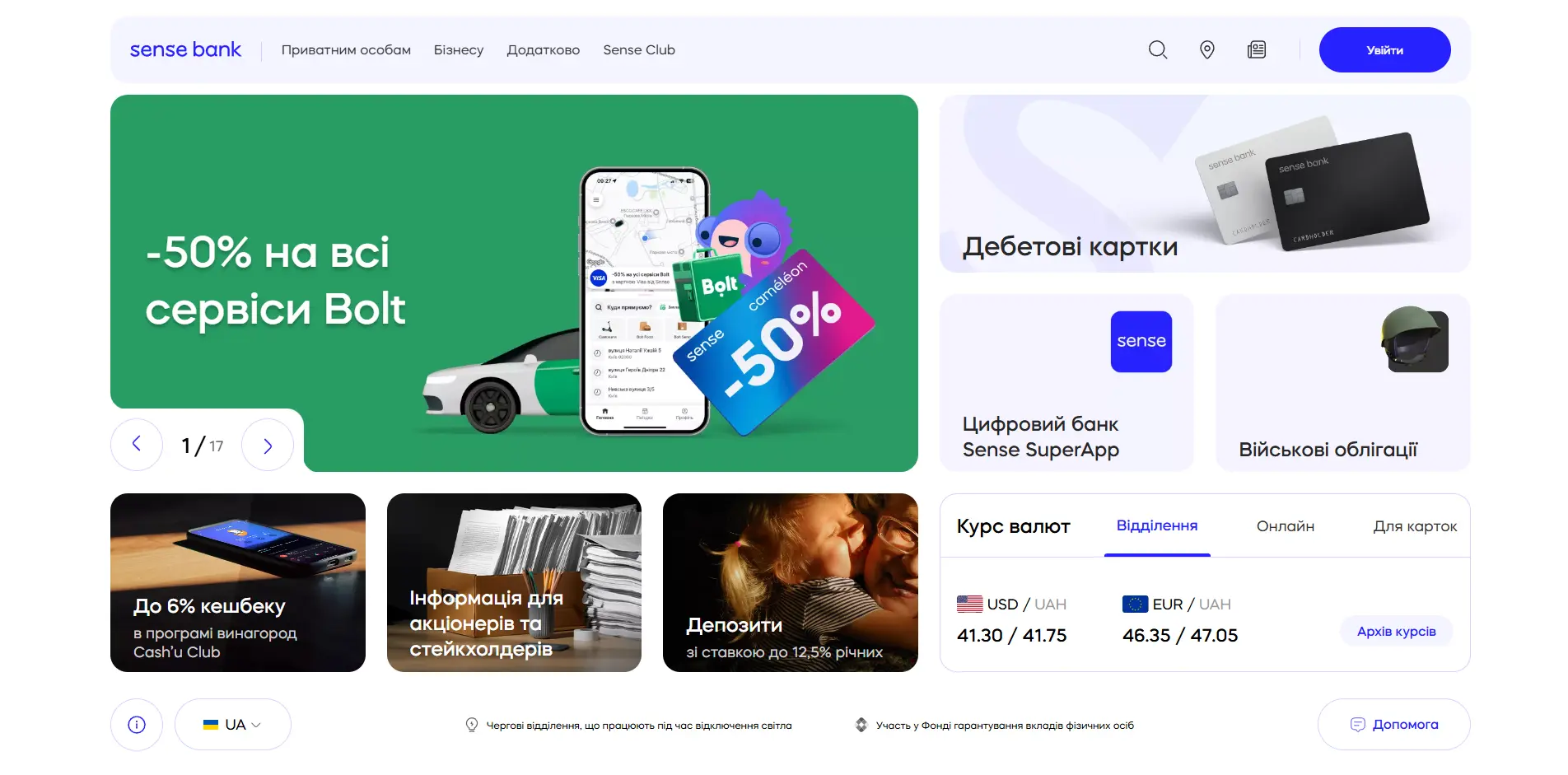
Task: Open the Дебетові картки card tile
Action: click(x=1205, y=184)
